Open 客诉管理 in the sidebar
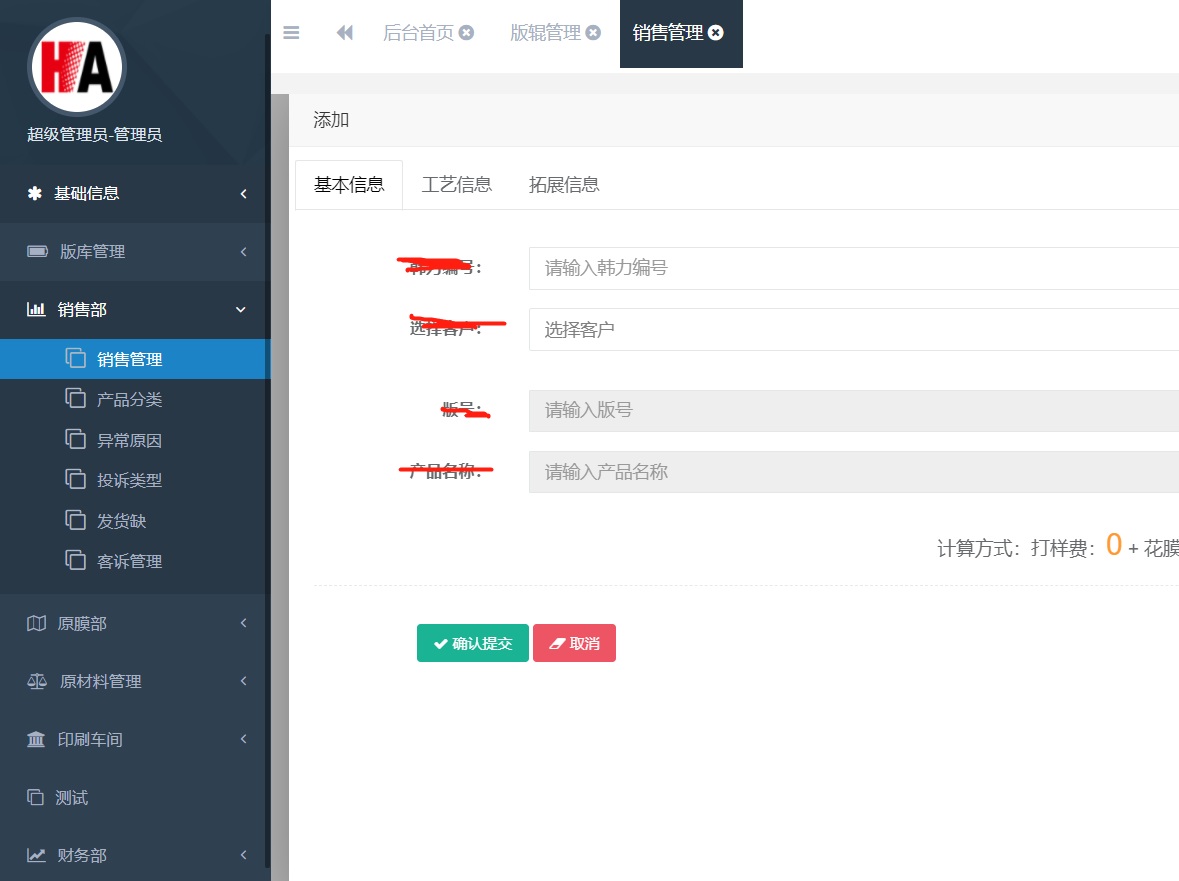This screenshot has height=881, width=1179. [129, 562]
